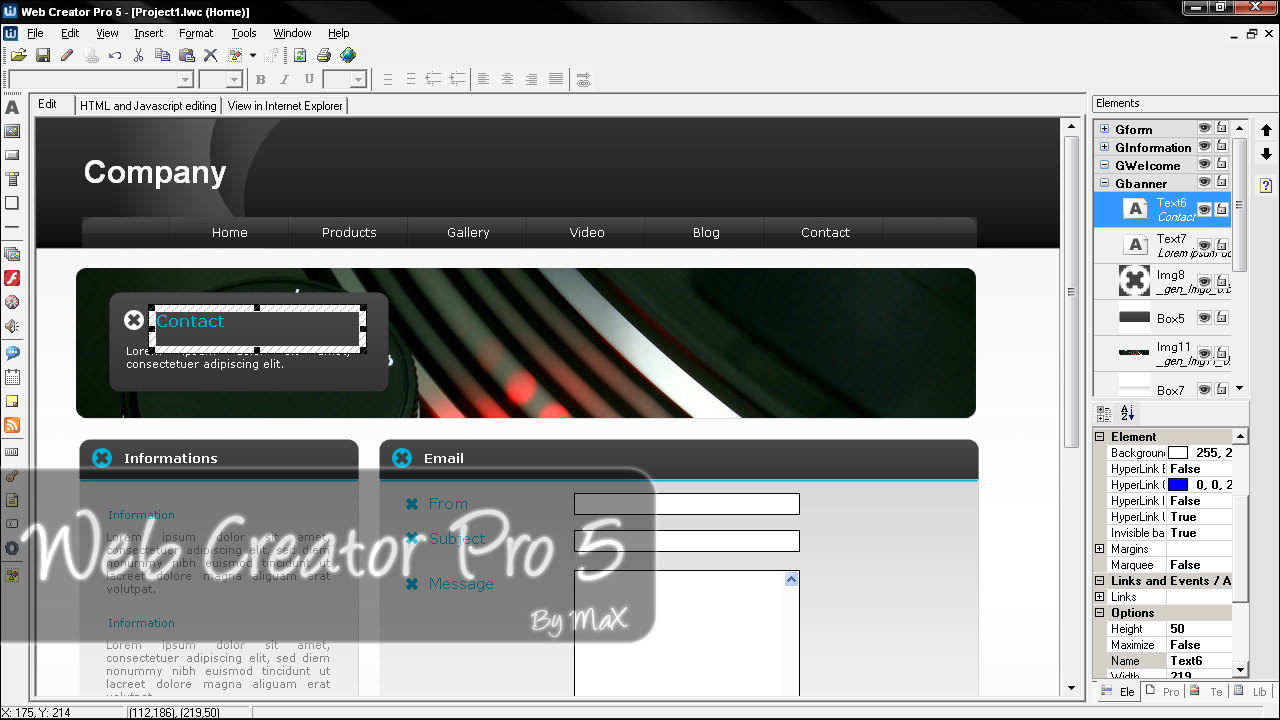This screenshot has width=1280, height=720.
Task: Open help with the yellow question mark icon
Action: pos(1266,186)
